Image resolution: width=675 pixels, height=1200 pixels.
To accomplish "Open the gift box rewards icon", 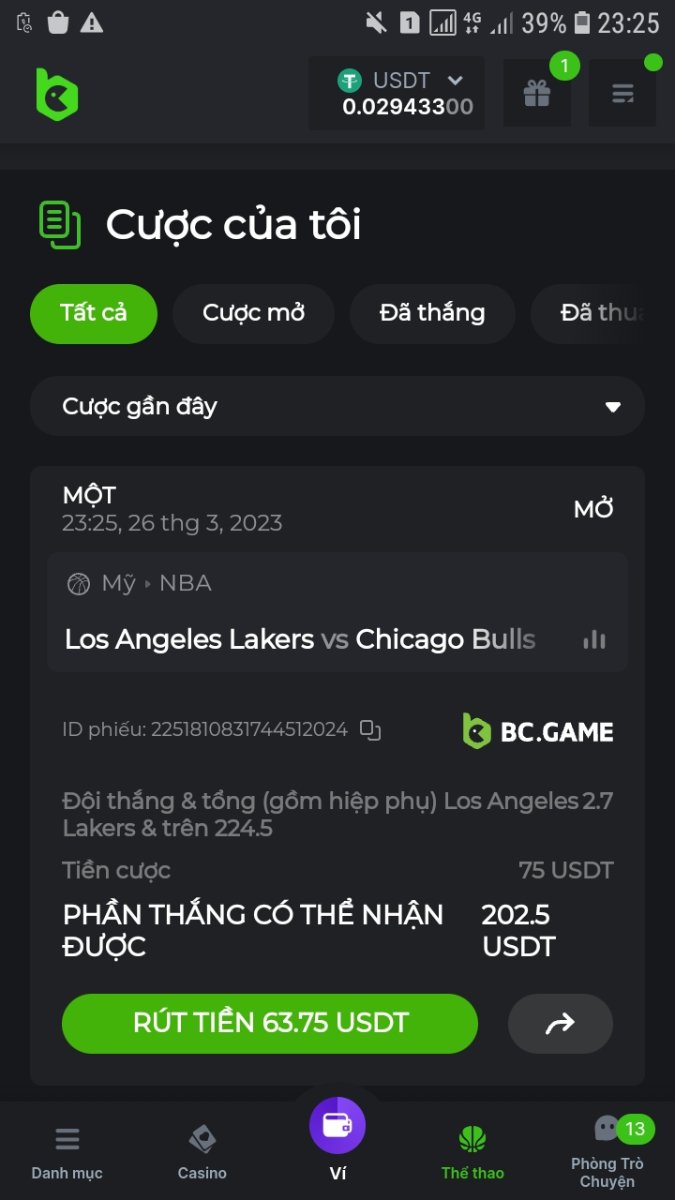I will (537, 94).
